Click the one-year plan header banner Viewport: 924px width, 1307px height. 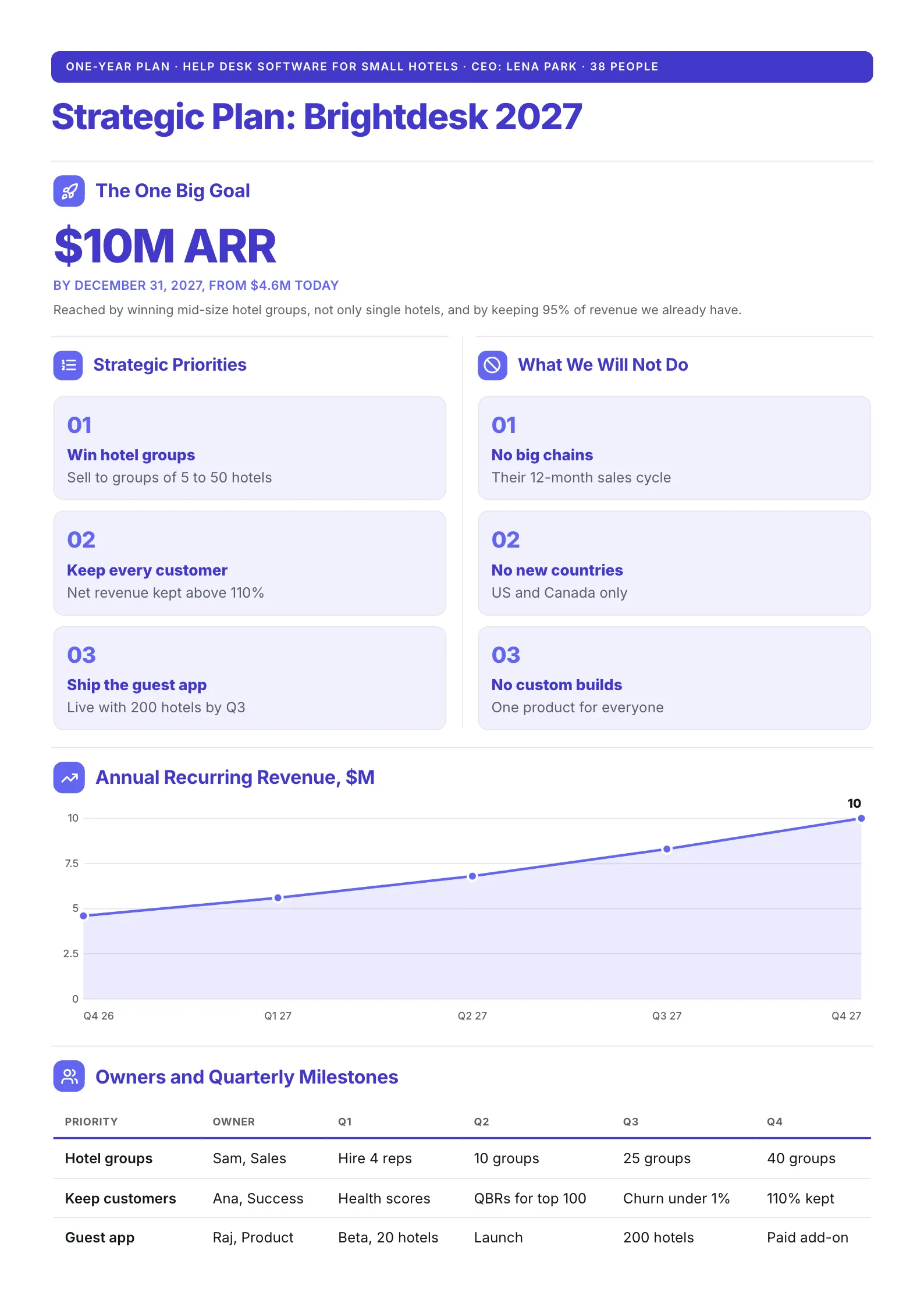[462, 67]
